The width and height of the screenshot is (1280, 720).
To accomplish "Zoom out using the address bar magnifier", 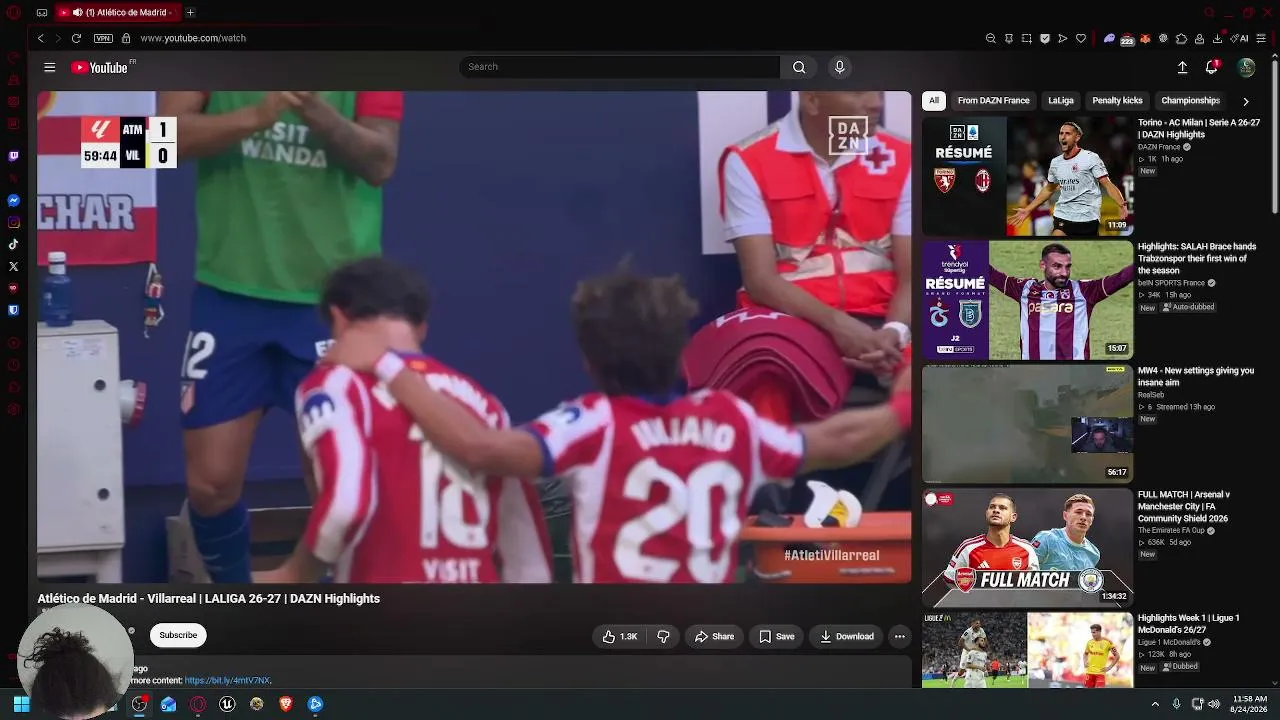I will pyautogui.click(x=991, y=38).
